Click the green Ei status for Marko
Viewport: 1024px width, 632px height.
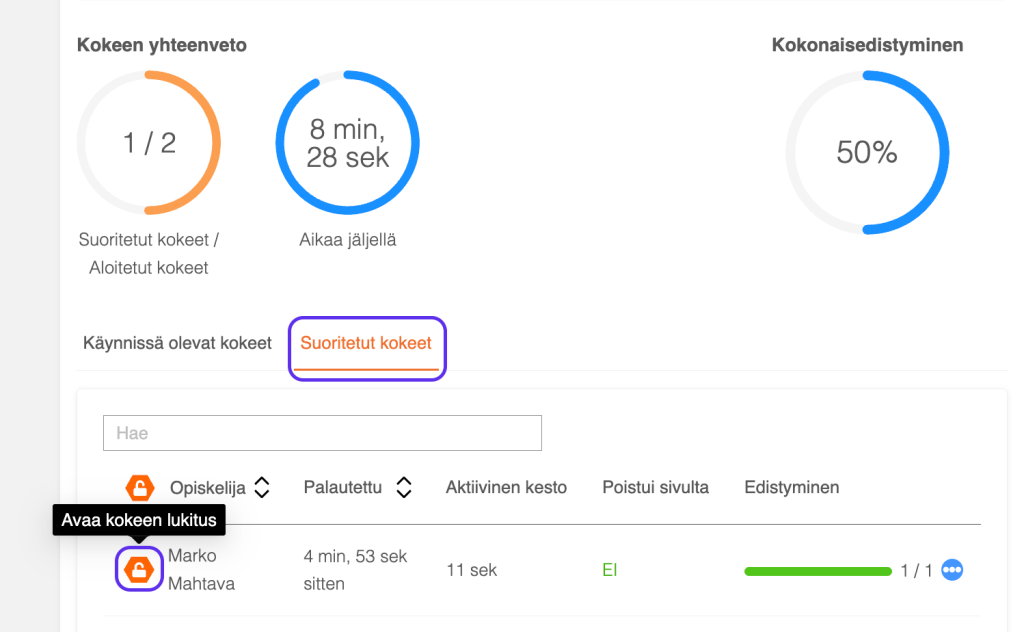click(x=609, y=570)
